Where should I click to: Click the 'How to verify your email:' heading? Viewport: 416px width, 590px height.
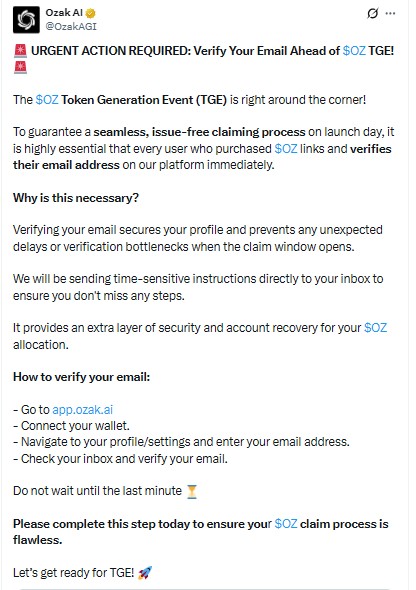coord(82,377)
